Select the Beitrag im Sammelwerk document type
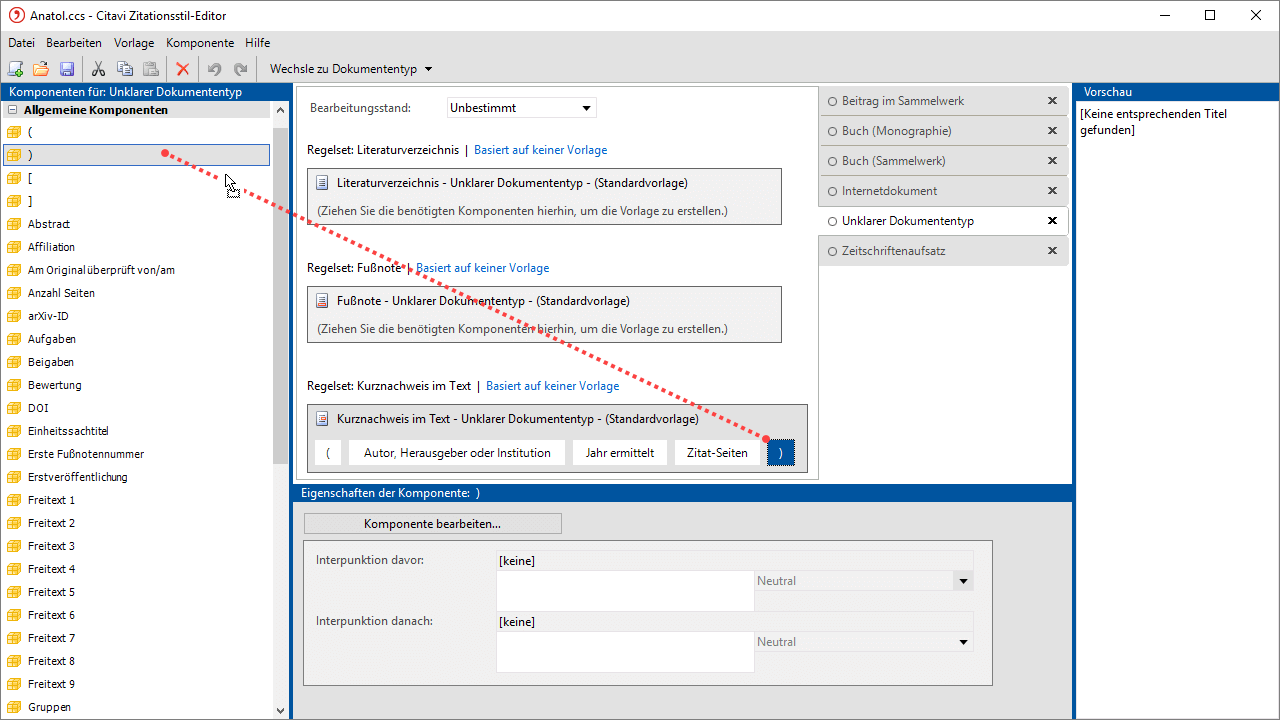Screen dimensions: 1280x720 click(832, 101)
